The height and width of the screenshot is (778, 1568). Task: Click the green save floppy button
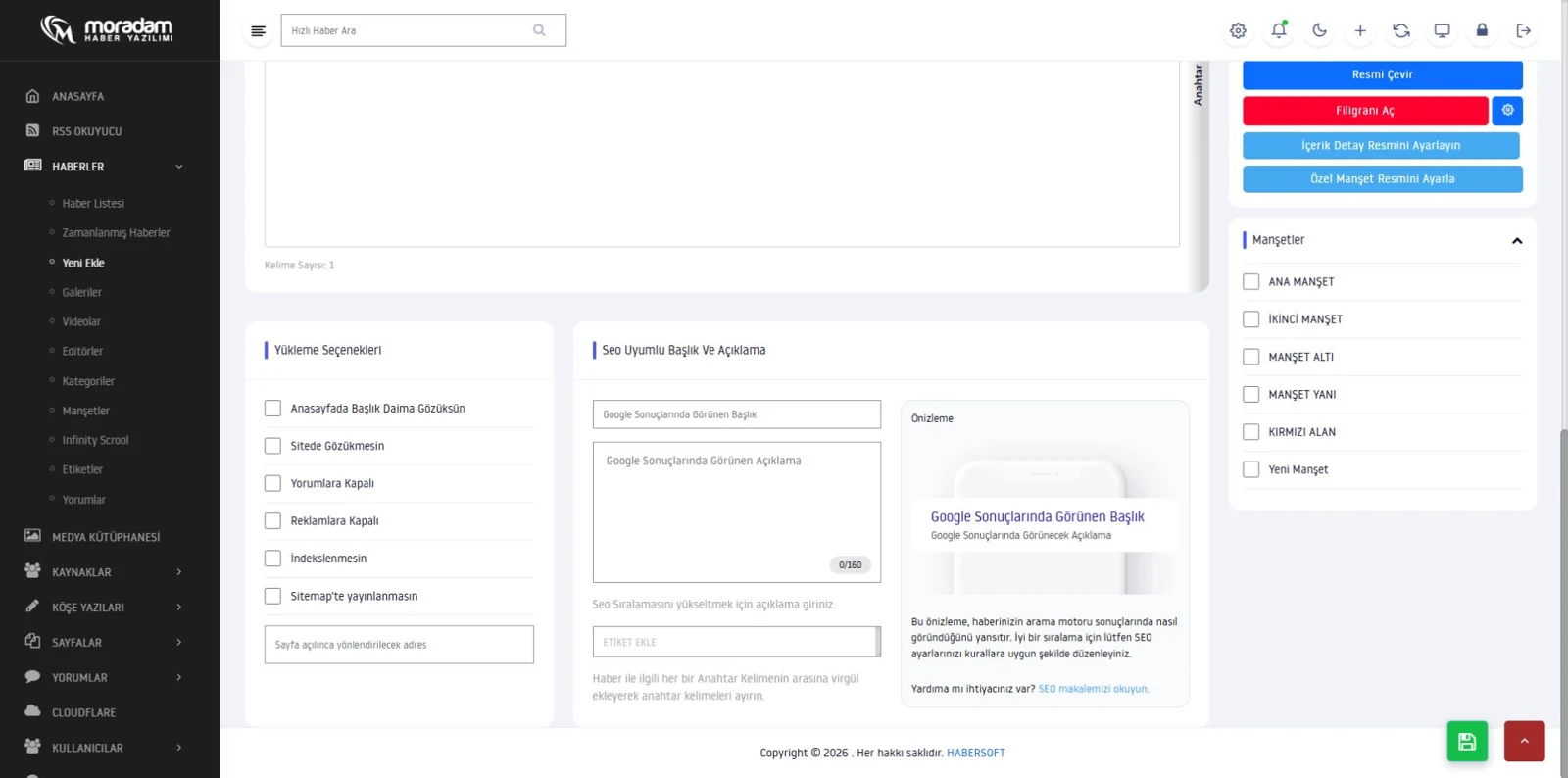click(1467, 742)
